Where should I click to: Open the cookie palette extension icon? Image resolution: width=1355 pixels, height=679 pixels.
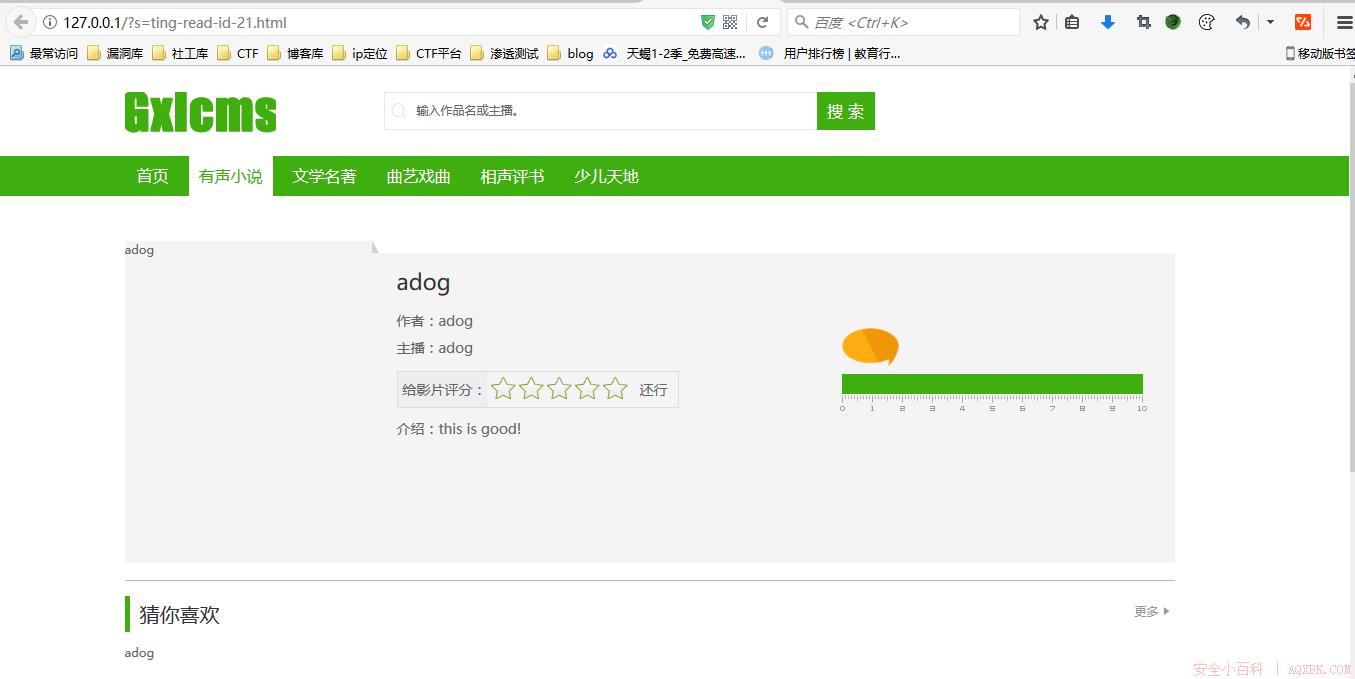tap(1206, 22)
